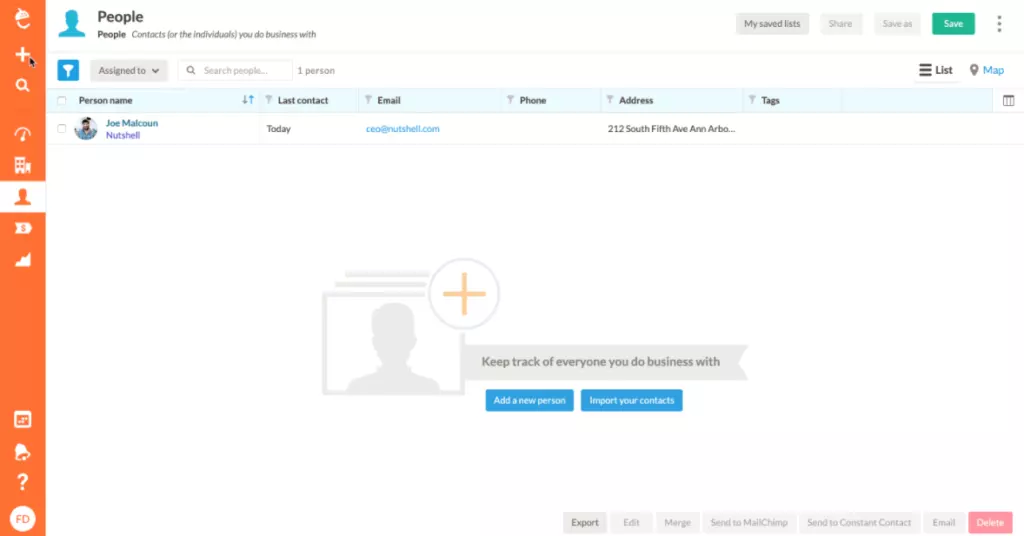Toggle sort order arrows on Person name
1024x536 pixels.
click(248, 100)
